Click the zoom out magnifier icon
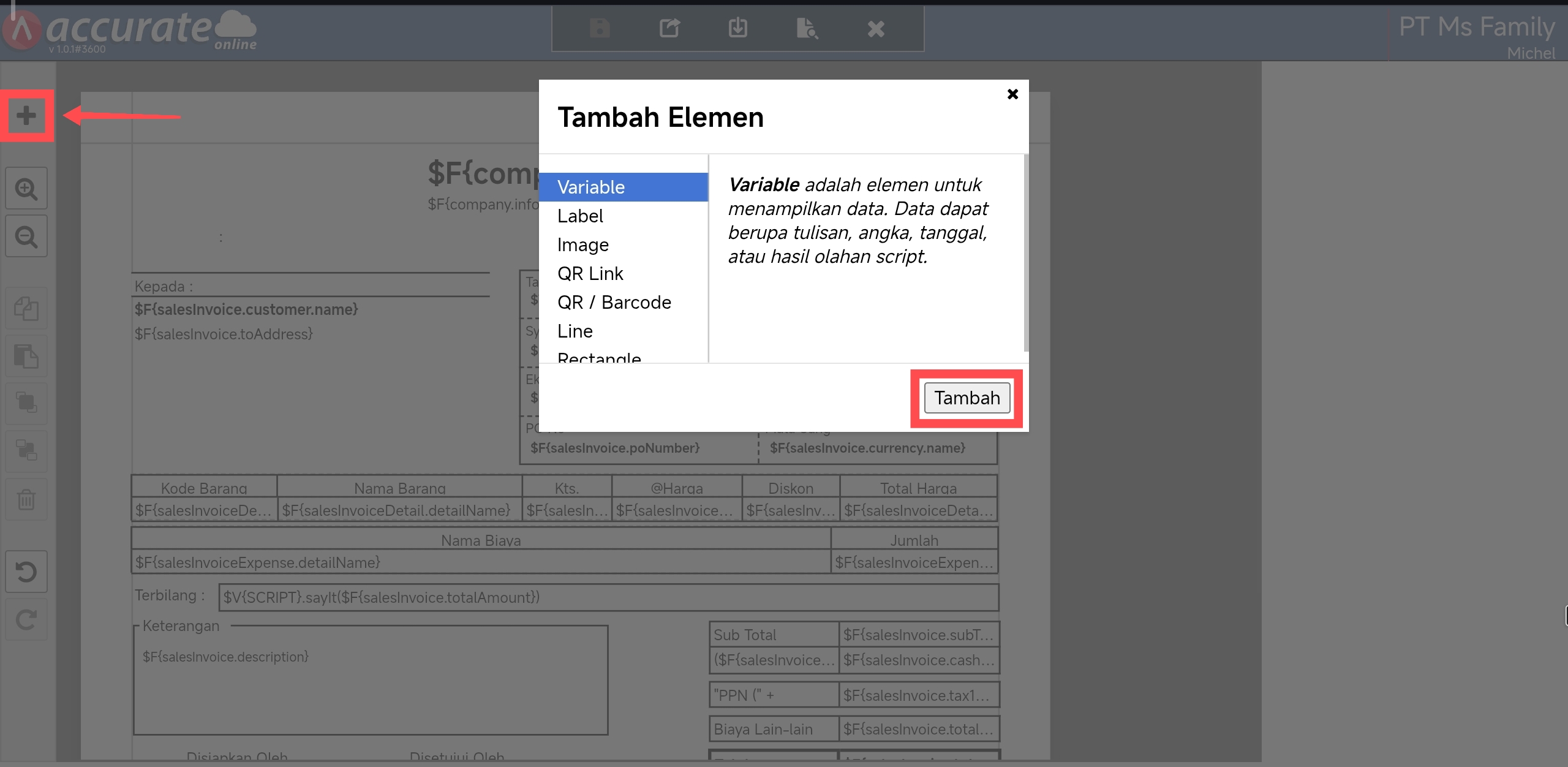This screenshot has width=1568, height=767. click(26, 236)
